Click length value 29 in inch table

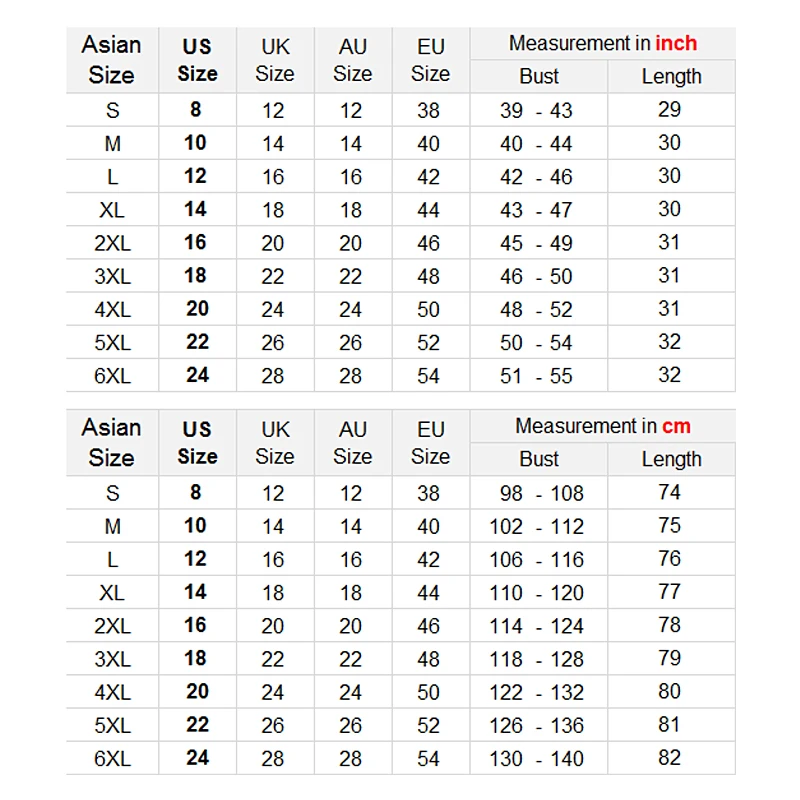tap(670, 110)
